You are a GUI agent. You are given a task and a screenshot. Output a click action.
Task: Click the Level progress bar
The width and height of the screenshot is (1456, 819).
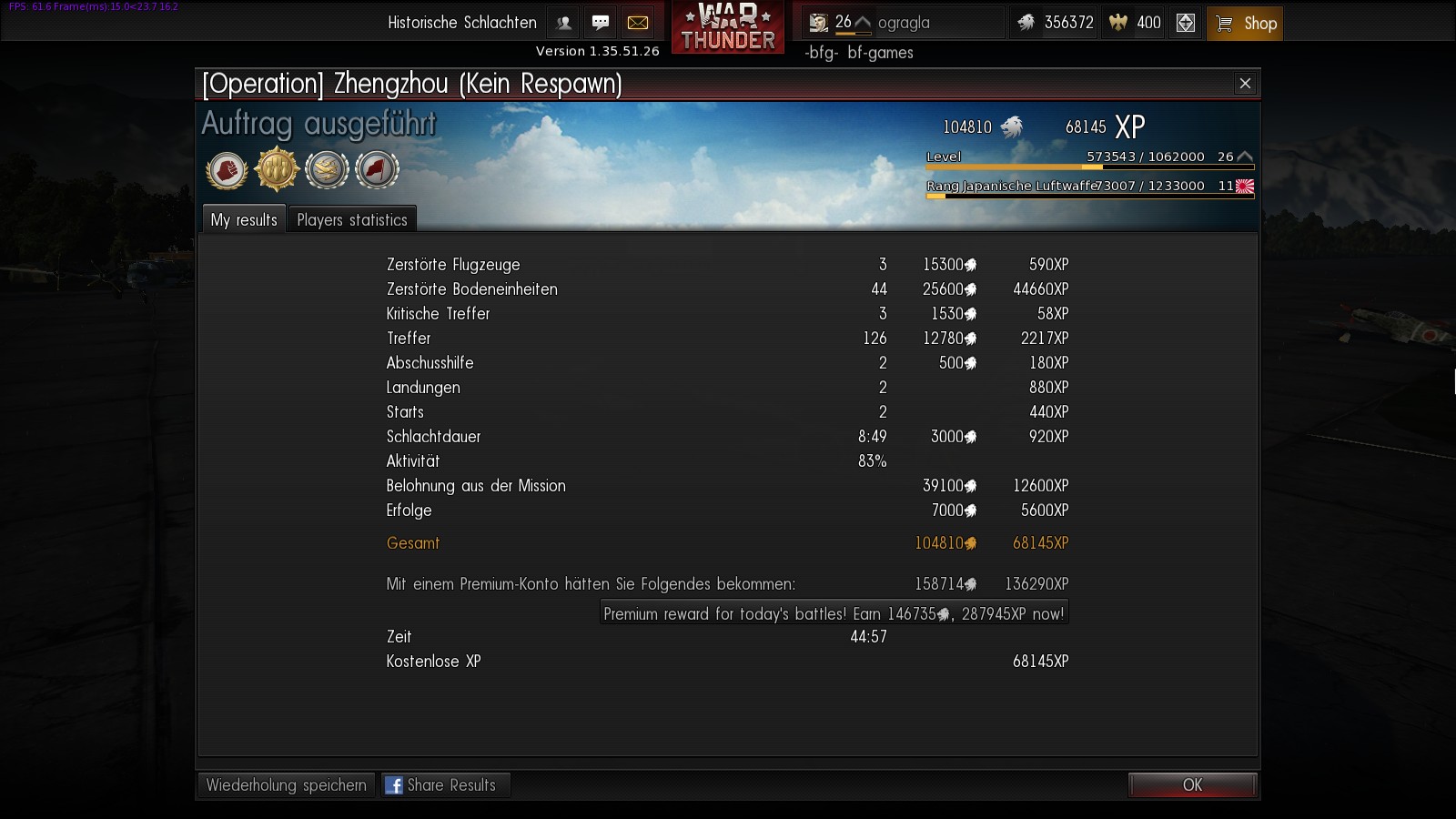pyautogui.click(x=1089, y=167)
